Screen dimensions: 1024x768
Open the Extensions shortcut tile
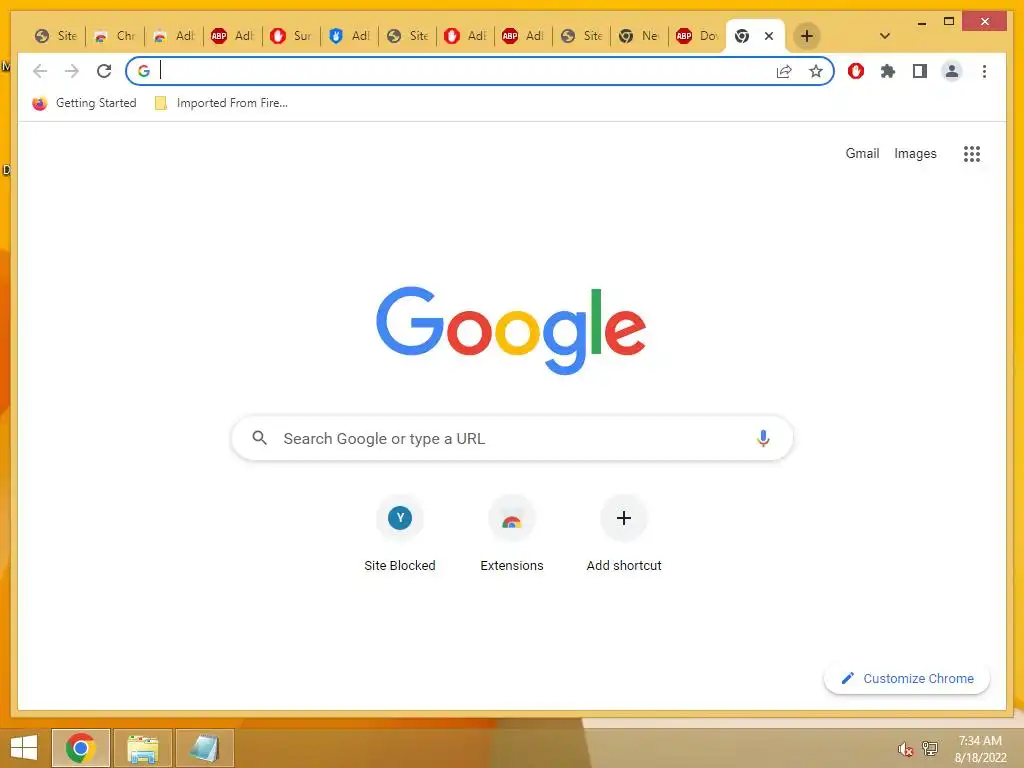pos(511,534)
